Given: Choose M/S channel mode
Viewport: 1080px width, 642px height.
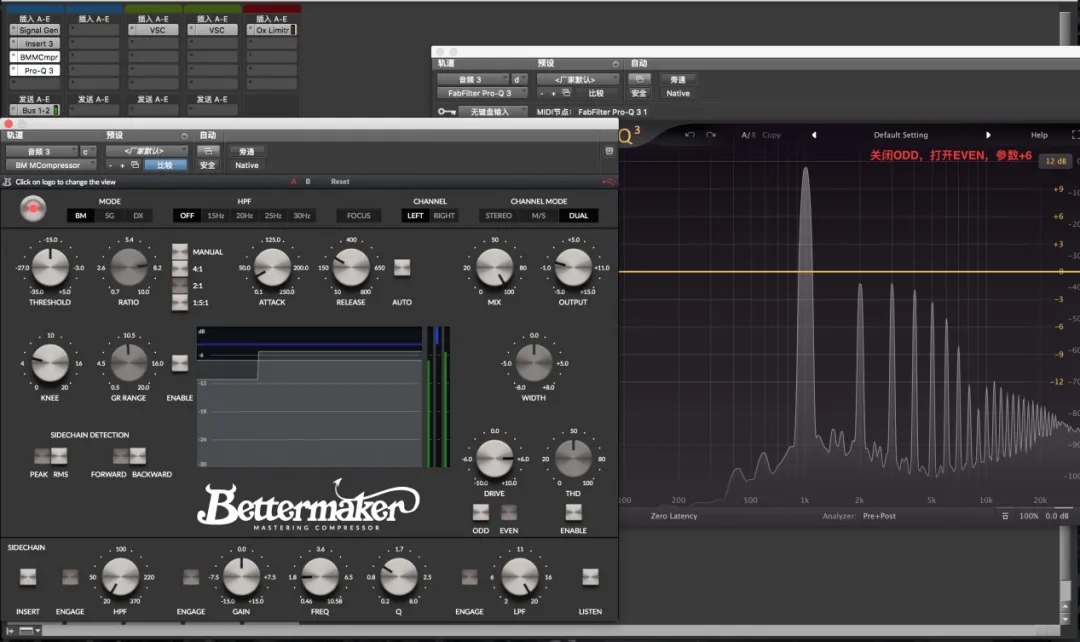Looking at the screenshot, I should point(539,216).
